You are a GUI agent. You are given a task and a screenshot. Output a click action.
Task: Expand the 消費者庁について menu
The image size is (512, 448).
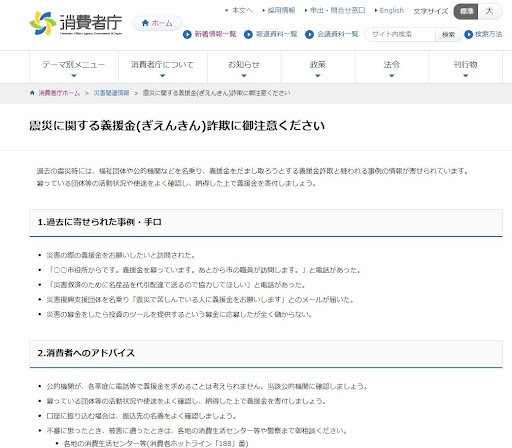[x=163, y=67]
